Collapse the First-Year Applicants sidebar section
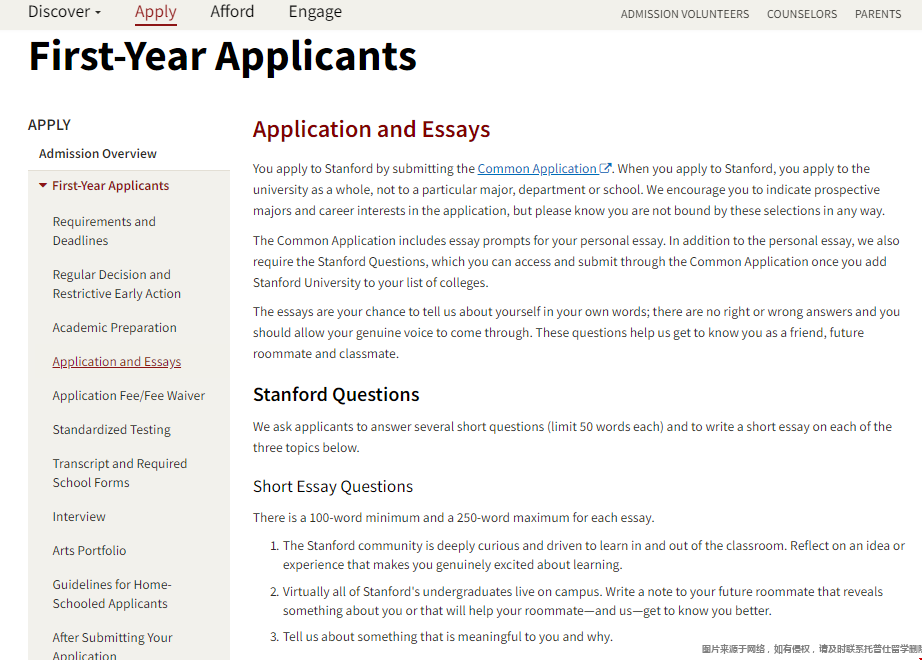 [x=43, y=186]
